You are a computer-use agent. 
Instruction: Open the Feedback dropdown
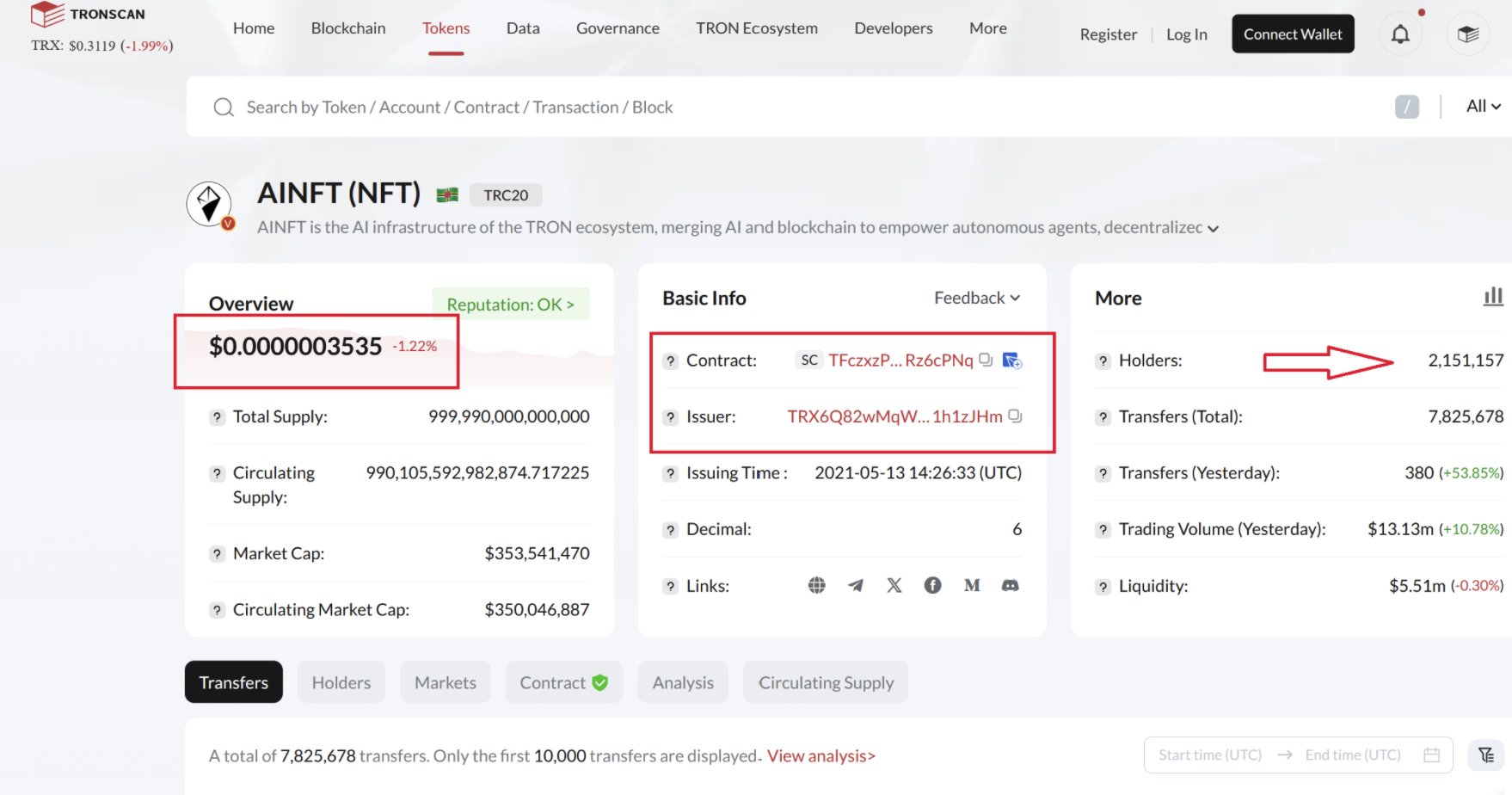click(x=977, y=298)
